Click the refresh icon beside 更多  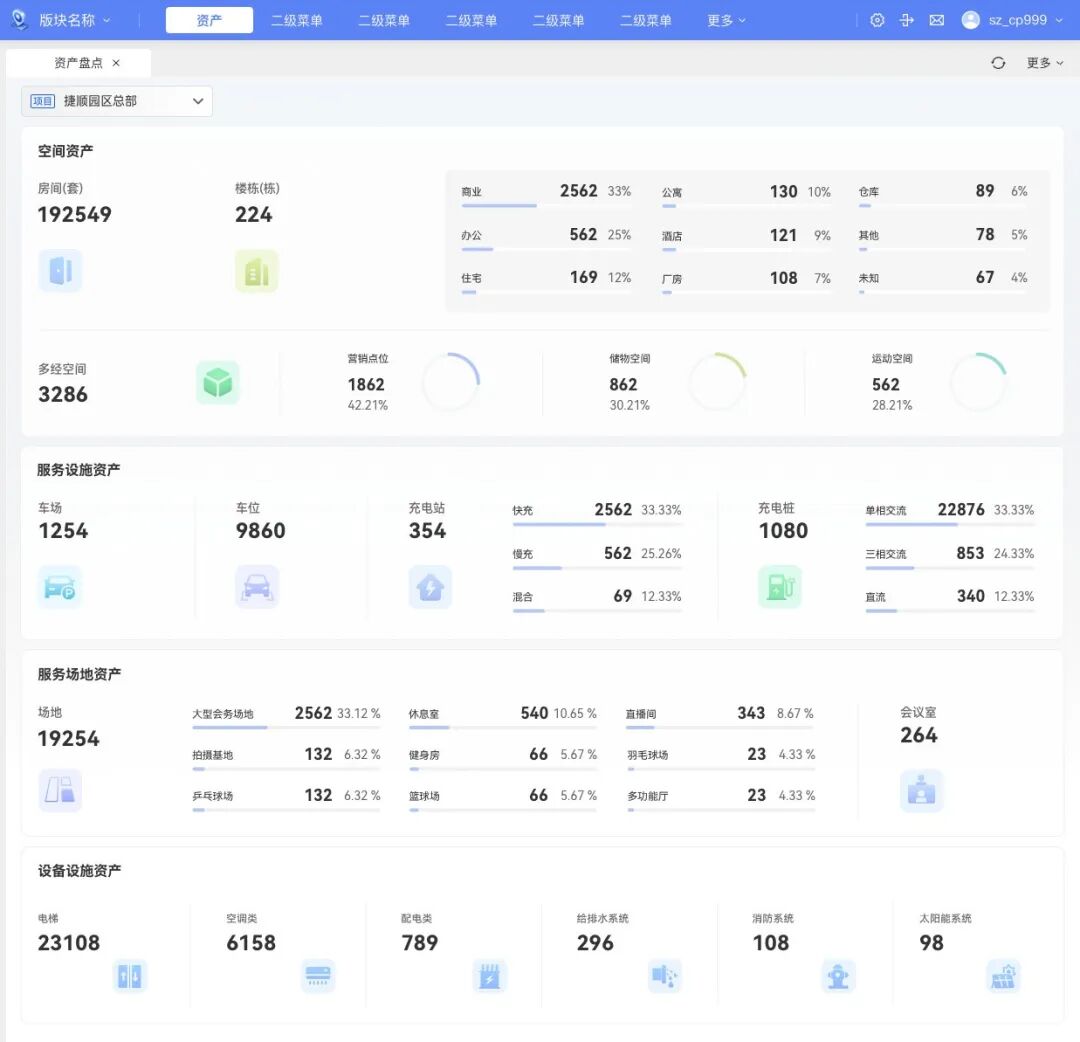tap(998, 63)
